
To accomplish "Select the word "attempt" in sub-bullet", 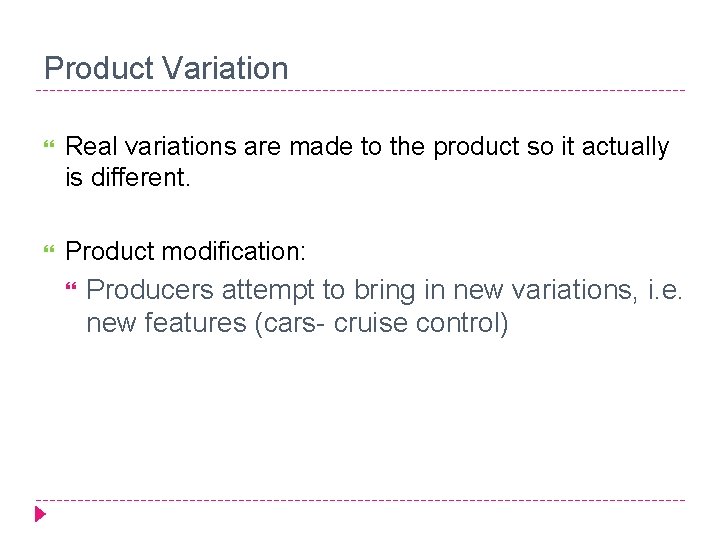I will 268,291.
